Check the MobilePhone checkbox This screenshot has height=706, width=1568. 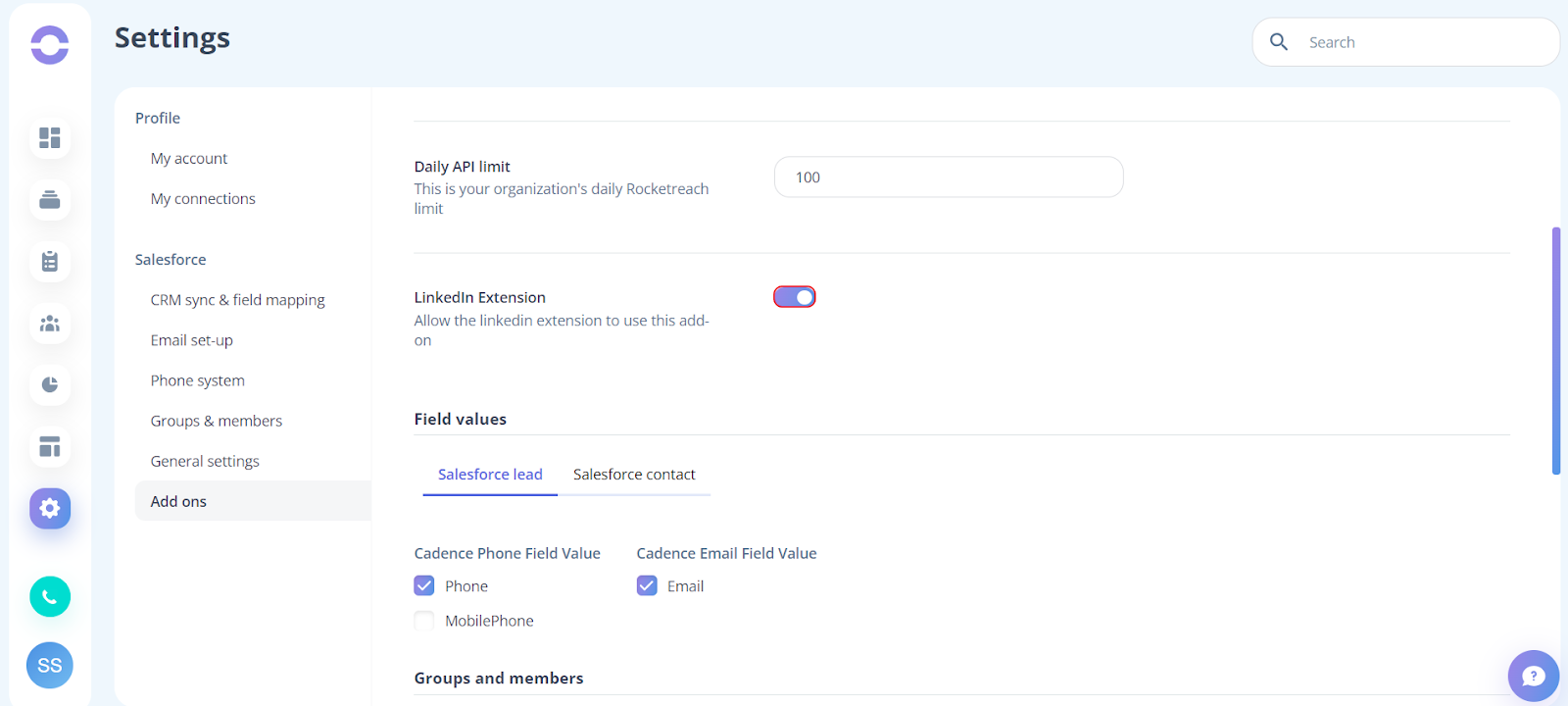pos(424,620)
